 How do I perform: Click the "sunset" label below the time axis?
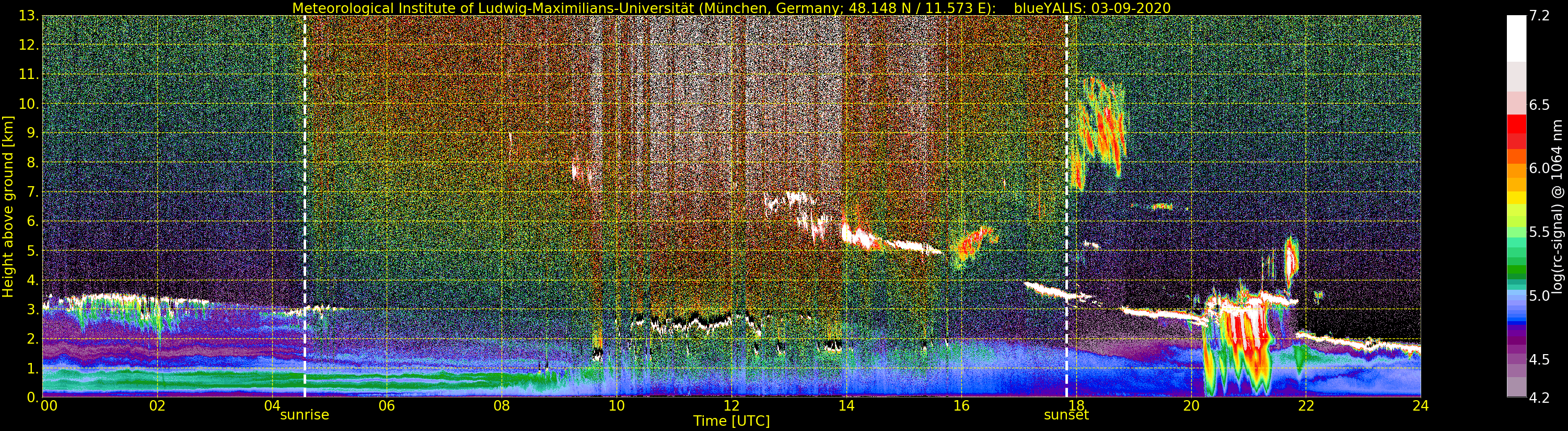(1066, 415)
